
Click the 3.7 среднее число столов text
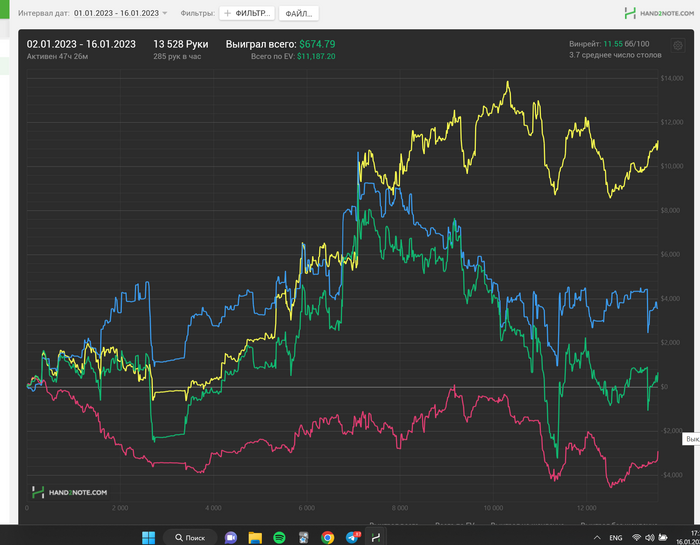pyautogui.click(x=615, y=55)
